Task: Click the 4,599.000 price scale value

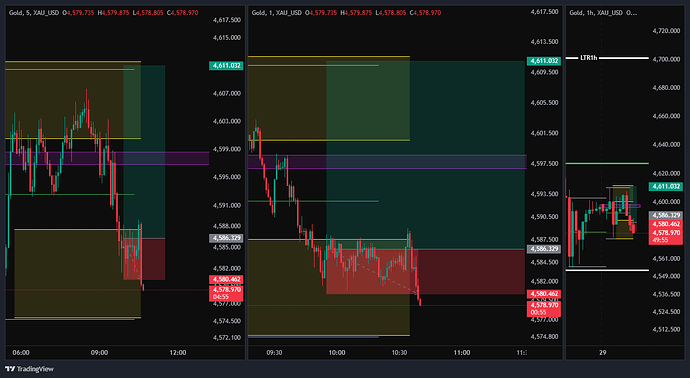Action: (x=227, y=149)
